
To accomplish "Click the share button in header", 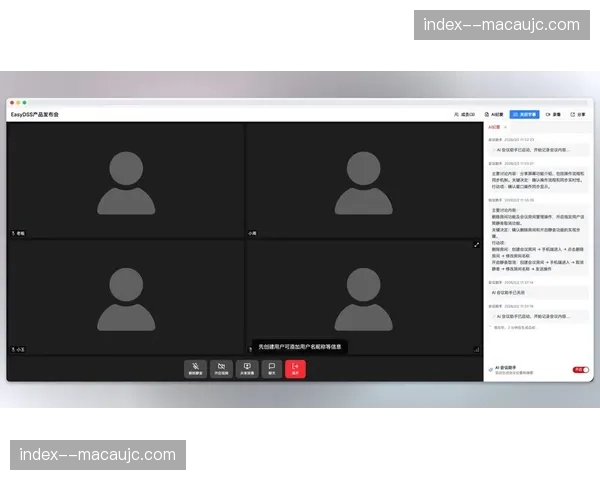I will [579, 115].
